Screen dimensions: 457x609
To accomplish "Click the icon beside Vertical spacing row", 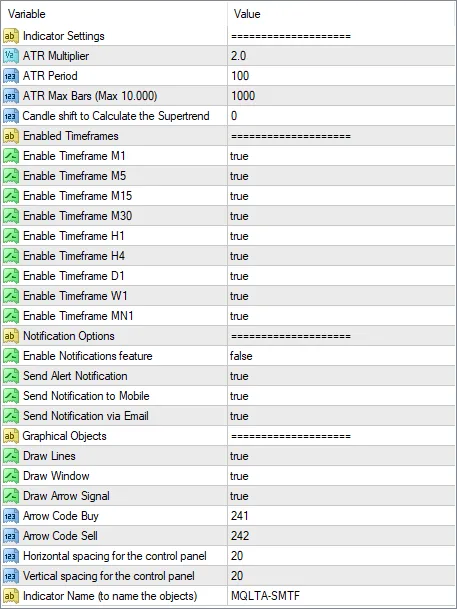I will [11, 576].
